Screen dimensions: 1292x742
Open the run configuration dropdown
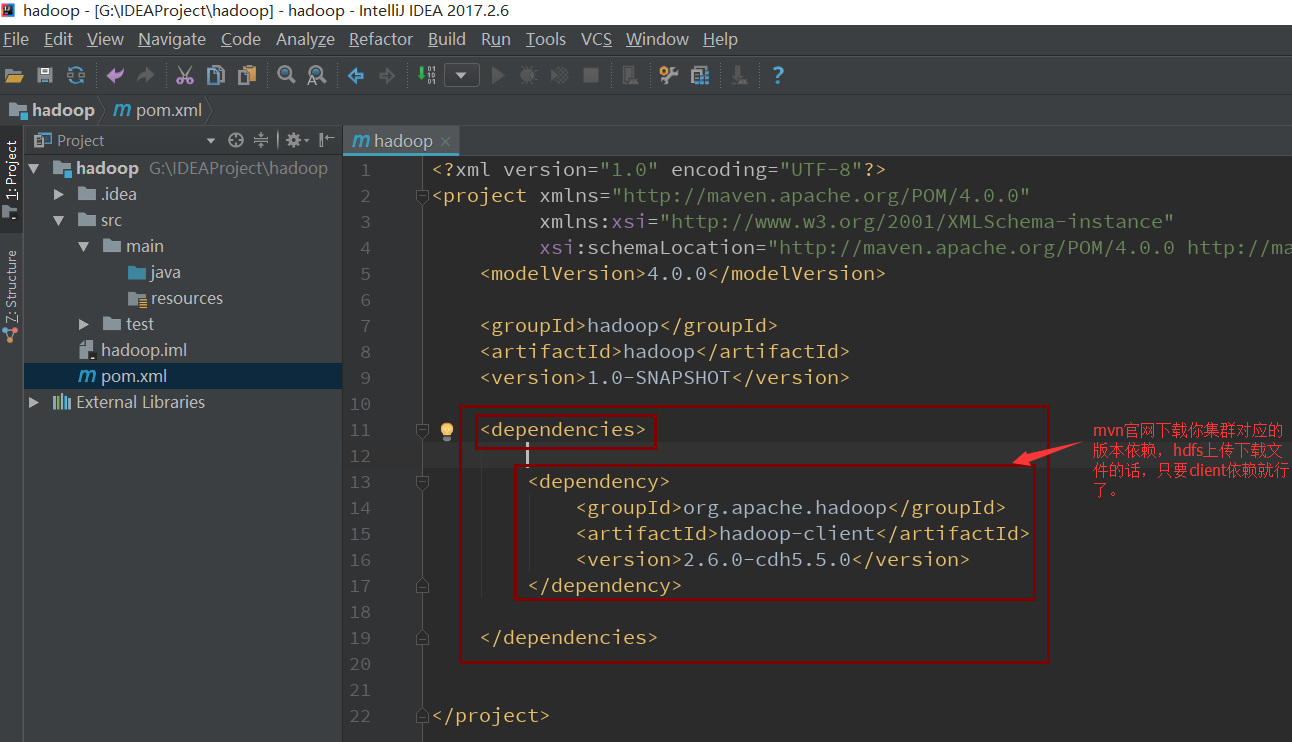(x=462, y=75)
